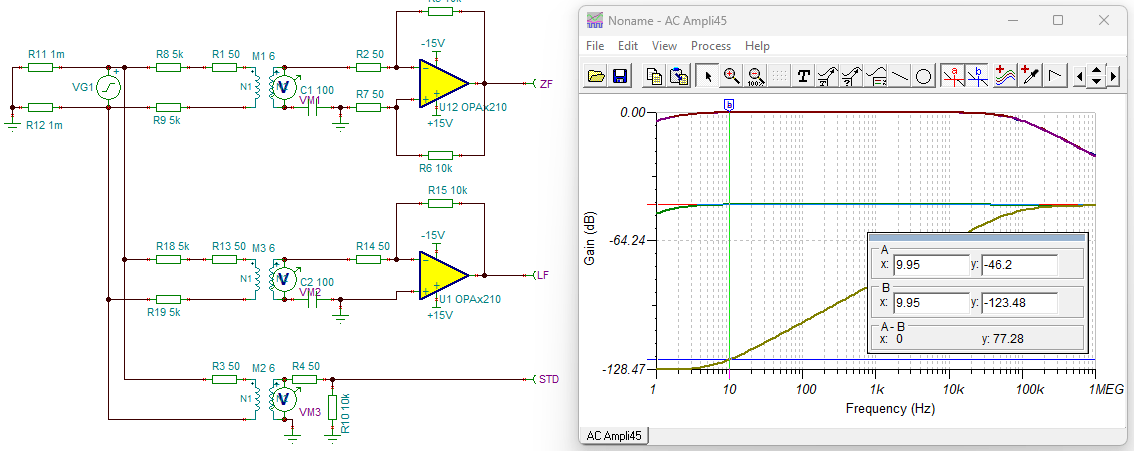Select the VM2 voltmeter symbol
The height and width of the screenshot is (451, 1134).
285,278
